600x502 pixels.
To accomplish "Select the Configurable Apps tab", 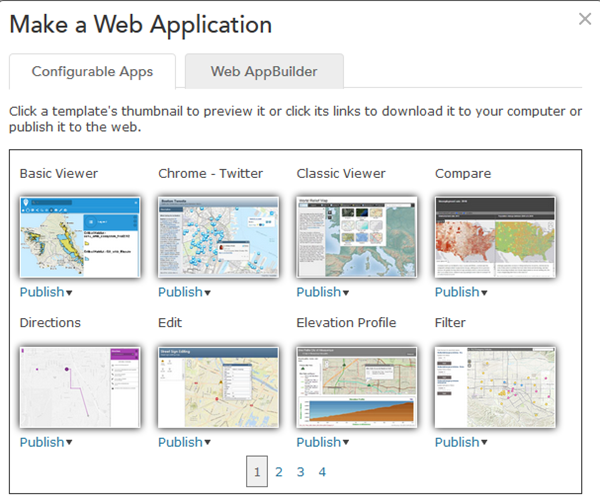I will pos(93,72).
